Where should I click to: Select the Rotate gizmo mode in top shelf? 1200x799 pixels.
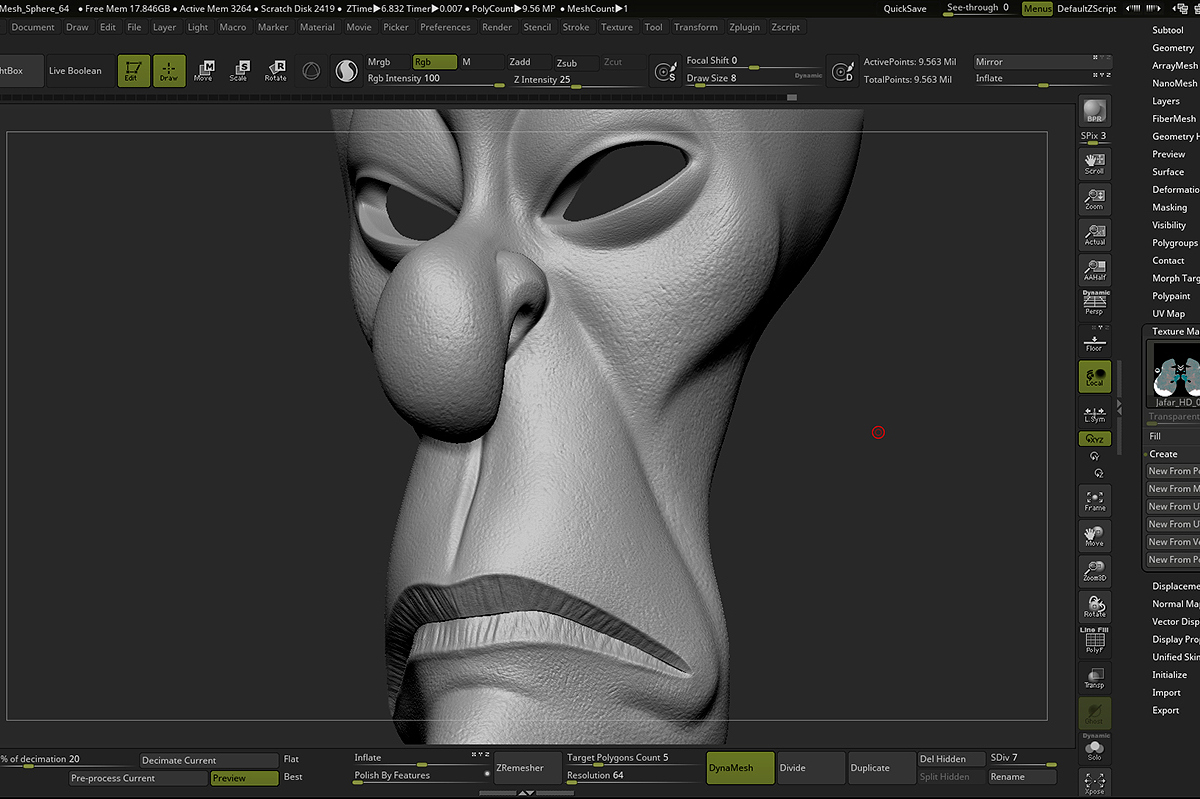point(275,70)
